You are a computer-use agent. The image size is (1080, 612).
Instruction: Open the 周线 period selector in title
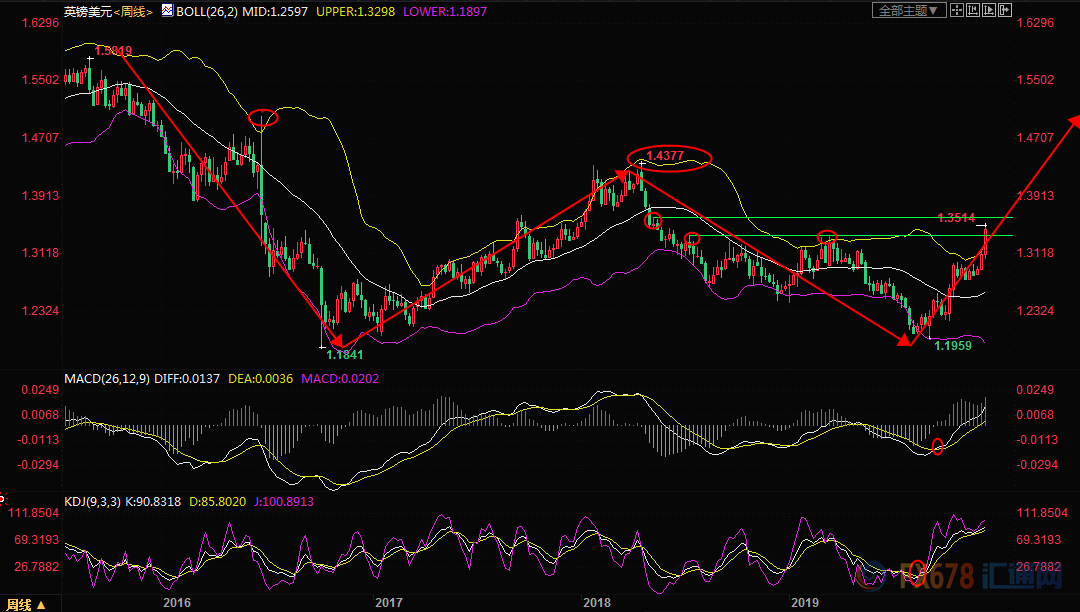tap(133, 12)
